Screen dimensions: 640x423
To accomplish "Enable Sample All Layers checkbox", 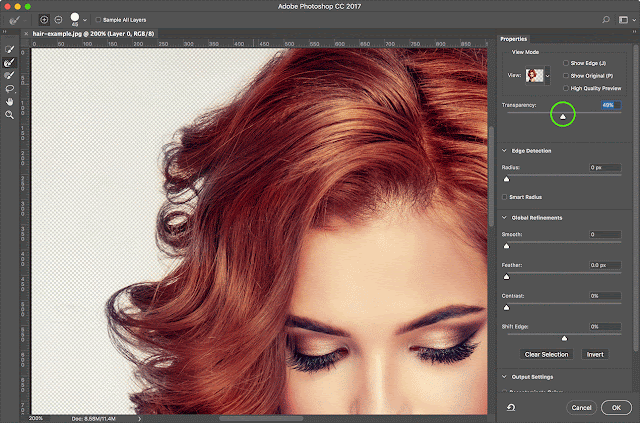I will 99,19.
